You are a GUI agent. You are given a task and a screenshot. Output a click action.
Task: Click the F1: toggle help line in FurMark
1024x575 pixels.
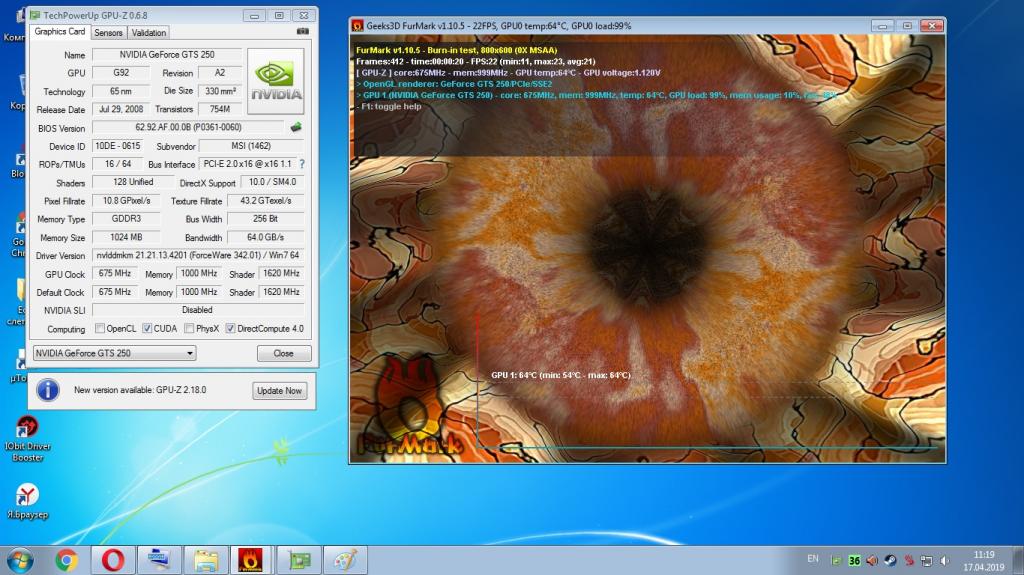pyautogui.click(x=389, y=107)
